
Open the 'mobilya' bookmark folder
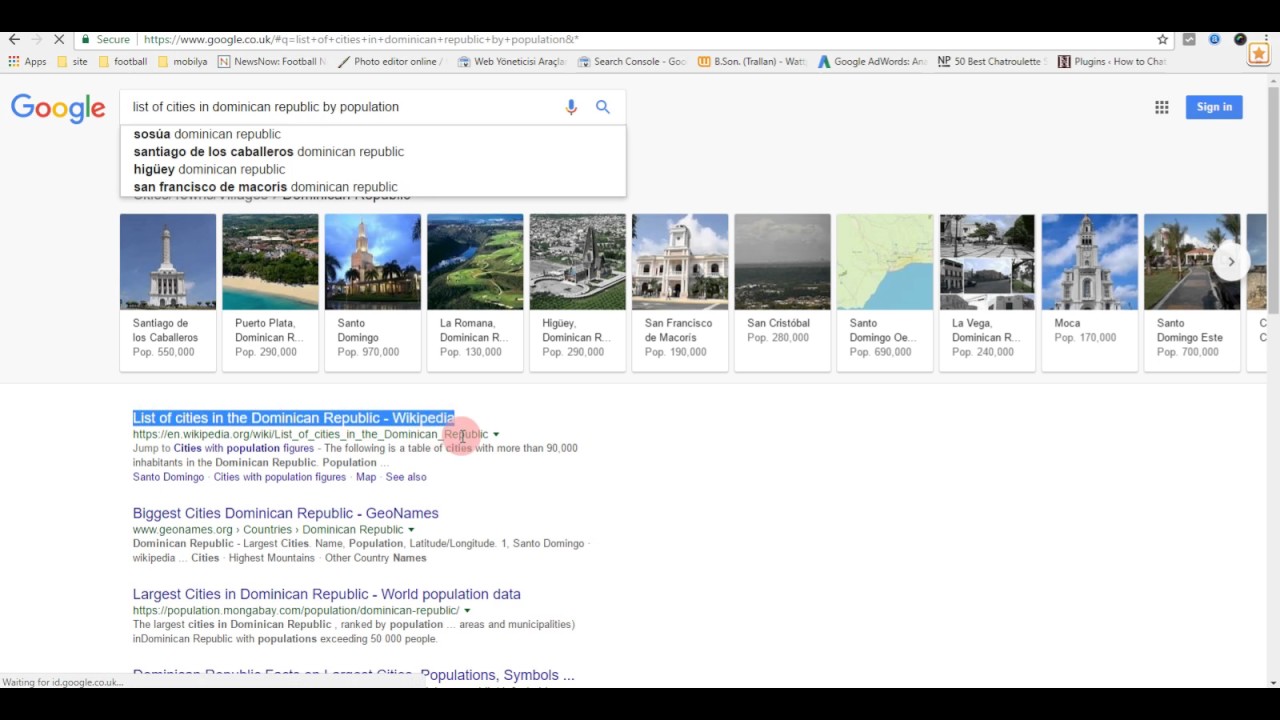tap(182, 62)
